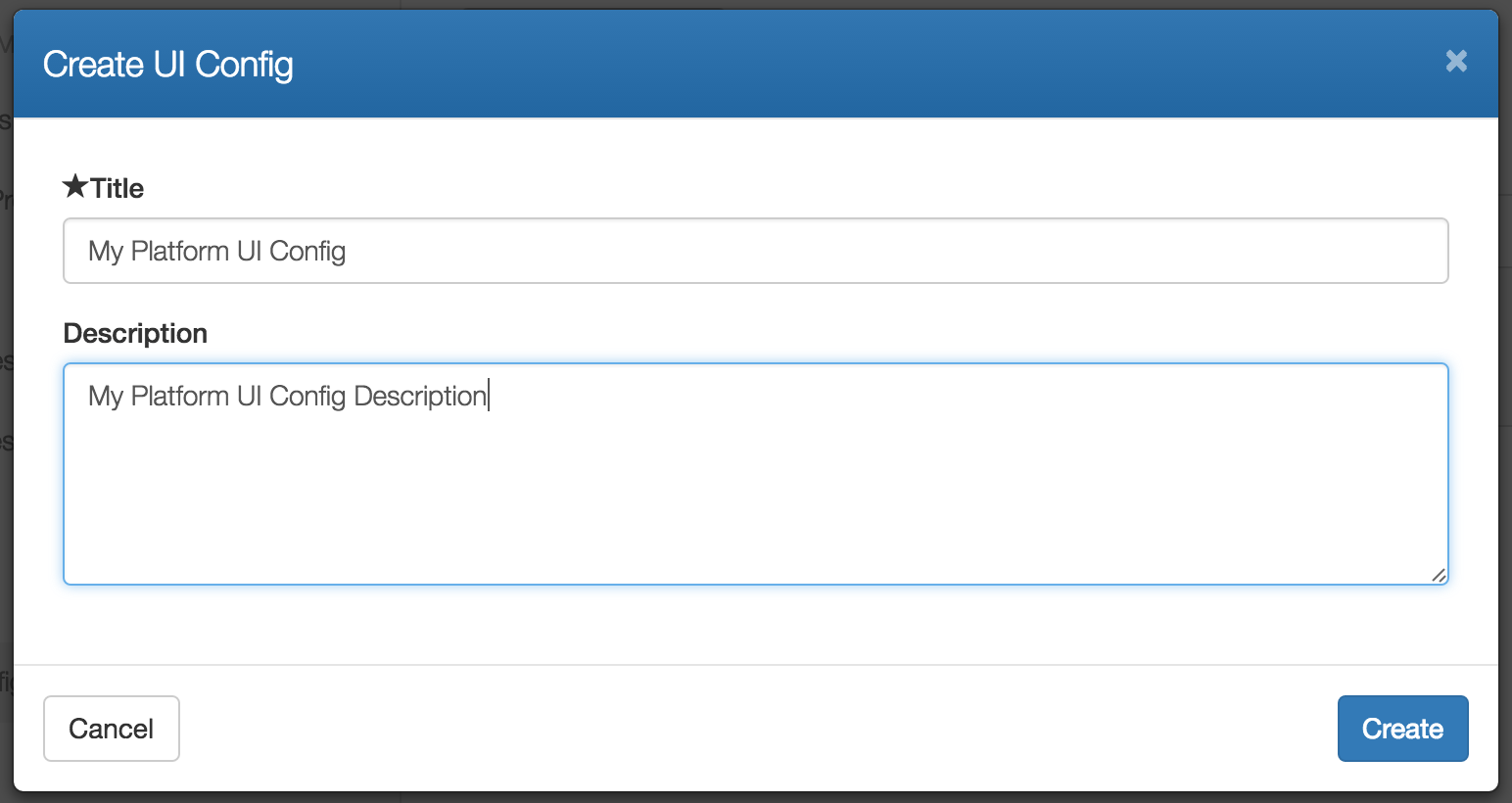Click the Cancel button
This screenshot has height=803, width=1512.
pyautogui.click(x=112, y=729)
